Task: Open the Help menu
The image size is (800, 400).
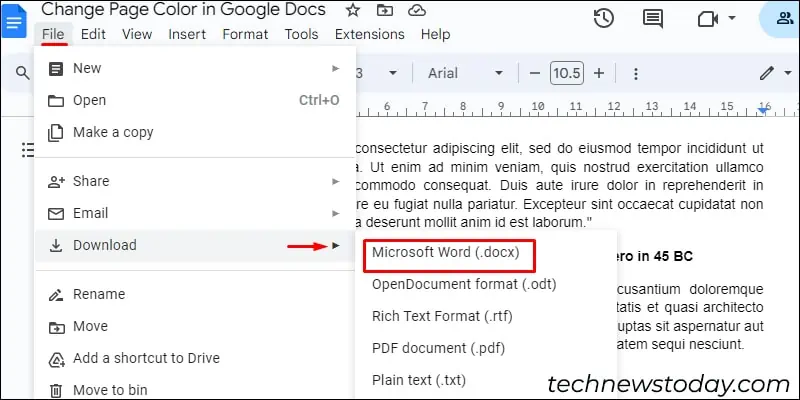Action: pos(436,34)
